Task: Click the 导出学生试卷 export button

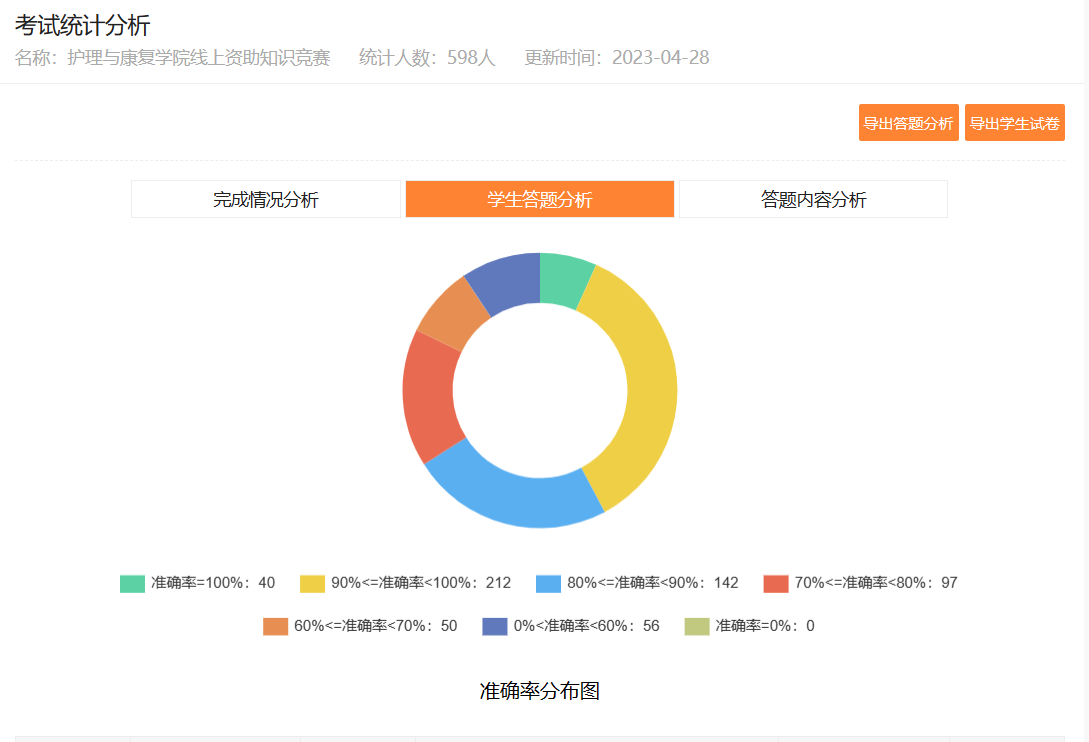Action: (1014, 123)
